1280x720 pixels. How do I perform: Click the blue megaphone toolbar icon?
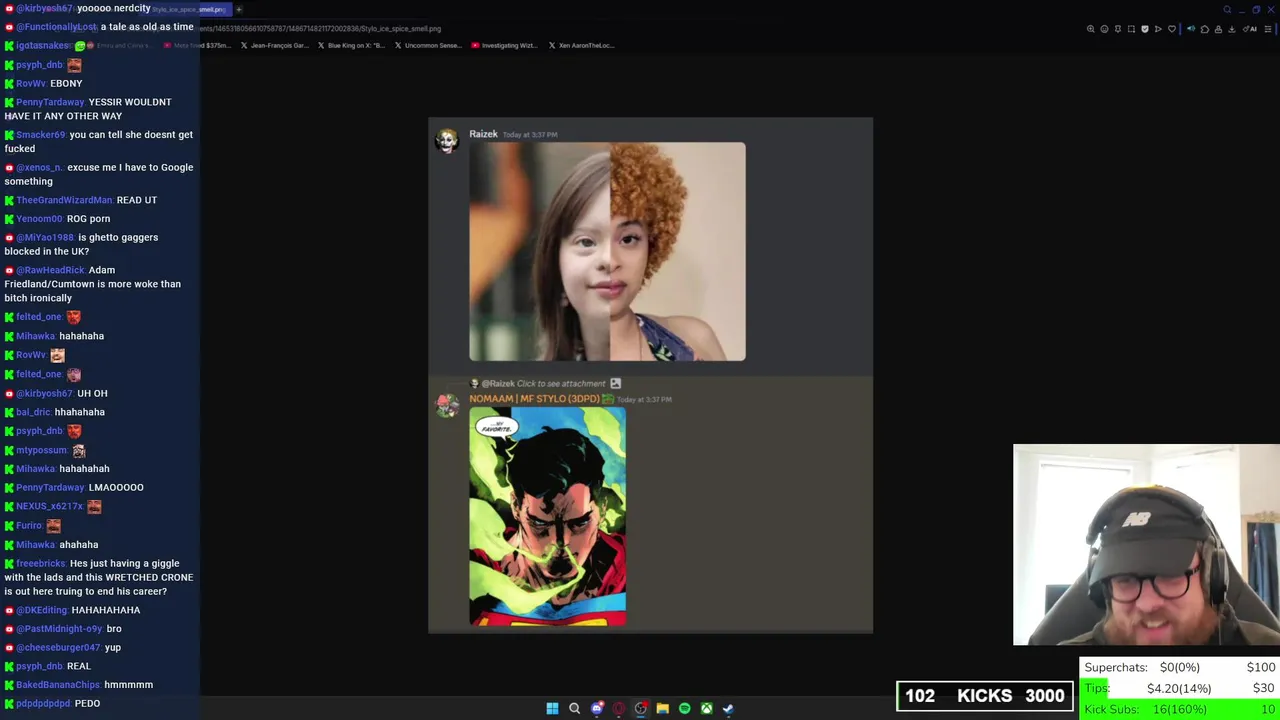(x=1191, y=29)
